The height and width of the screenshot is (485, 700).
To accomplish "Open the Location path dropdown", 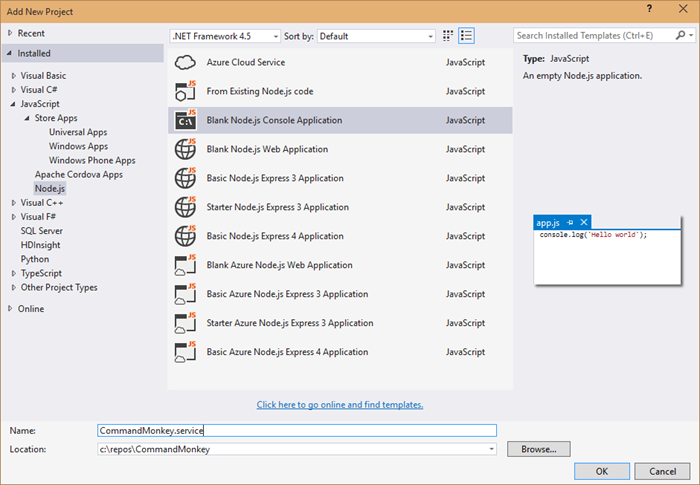I will pos(492,449).
